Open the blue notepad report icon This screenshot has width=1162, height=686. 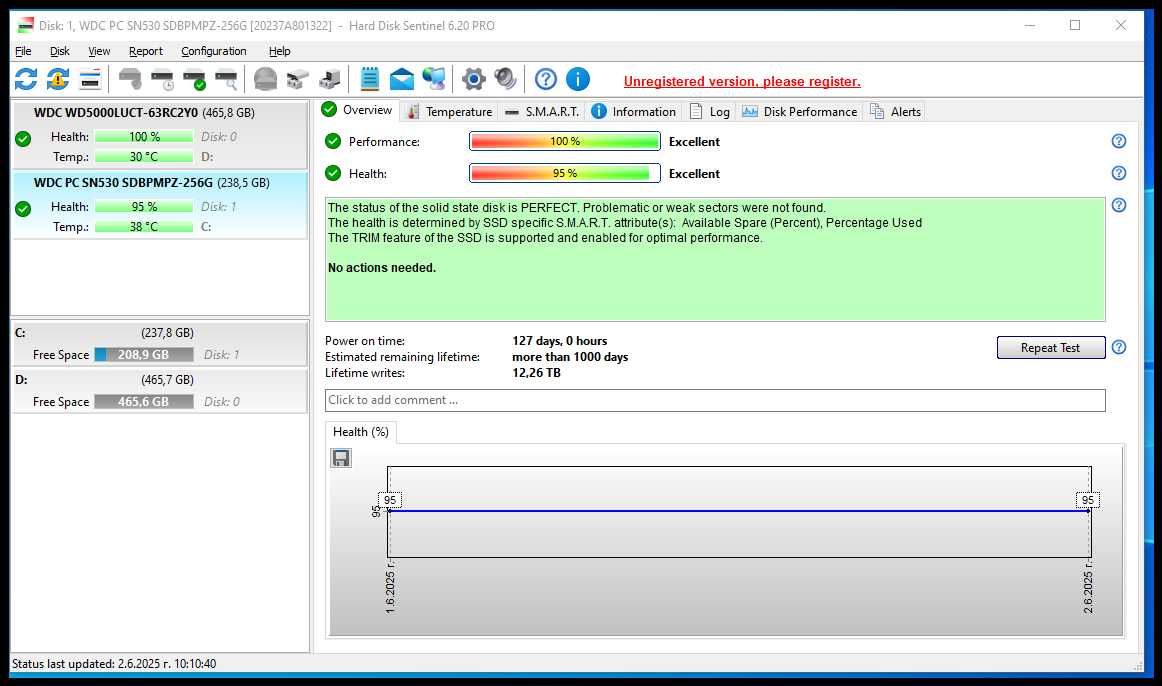coord(369,79)
